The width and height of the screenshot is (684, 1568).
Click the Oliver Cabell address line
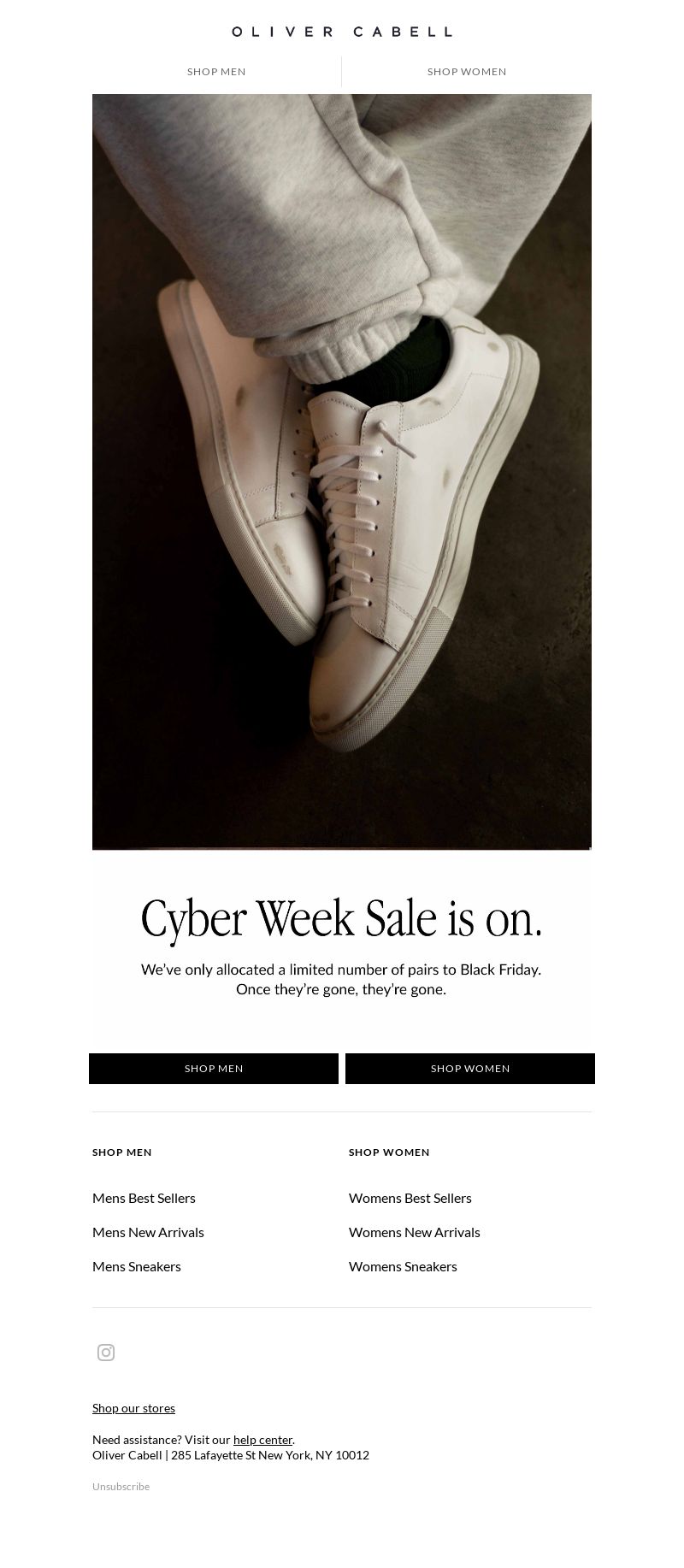(231, 1455)
